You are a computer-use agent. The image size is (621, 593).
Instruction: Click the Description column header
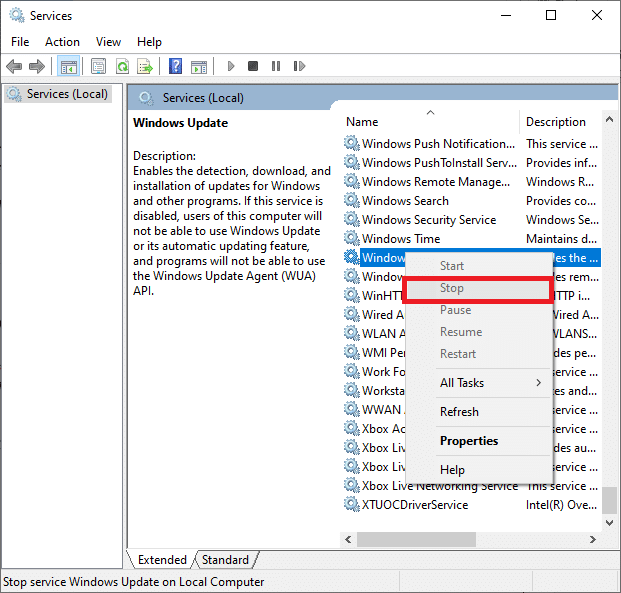(556, 122)
